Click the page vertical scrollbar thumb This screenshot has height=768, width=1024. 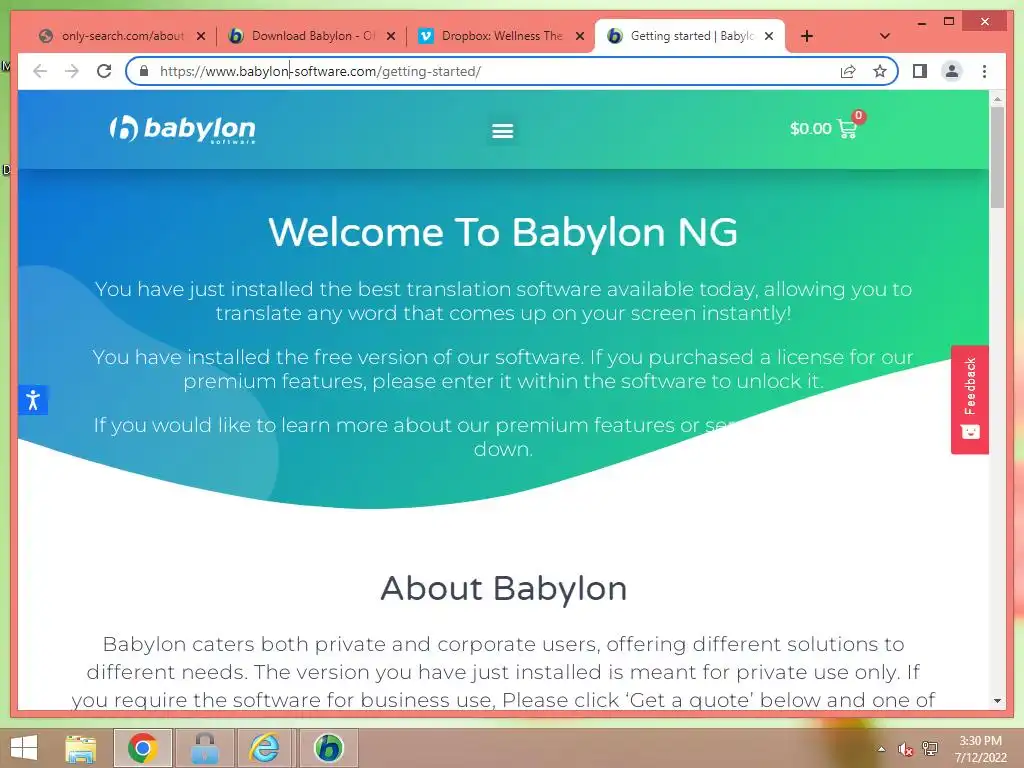pyautogui.click(x=997, y=157)
